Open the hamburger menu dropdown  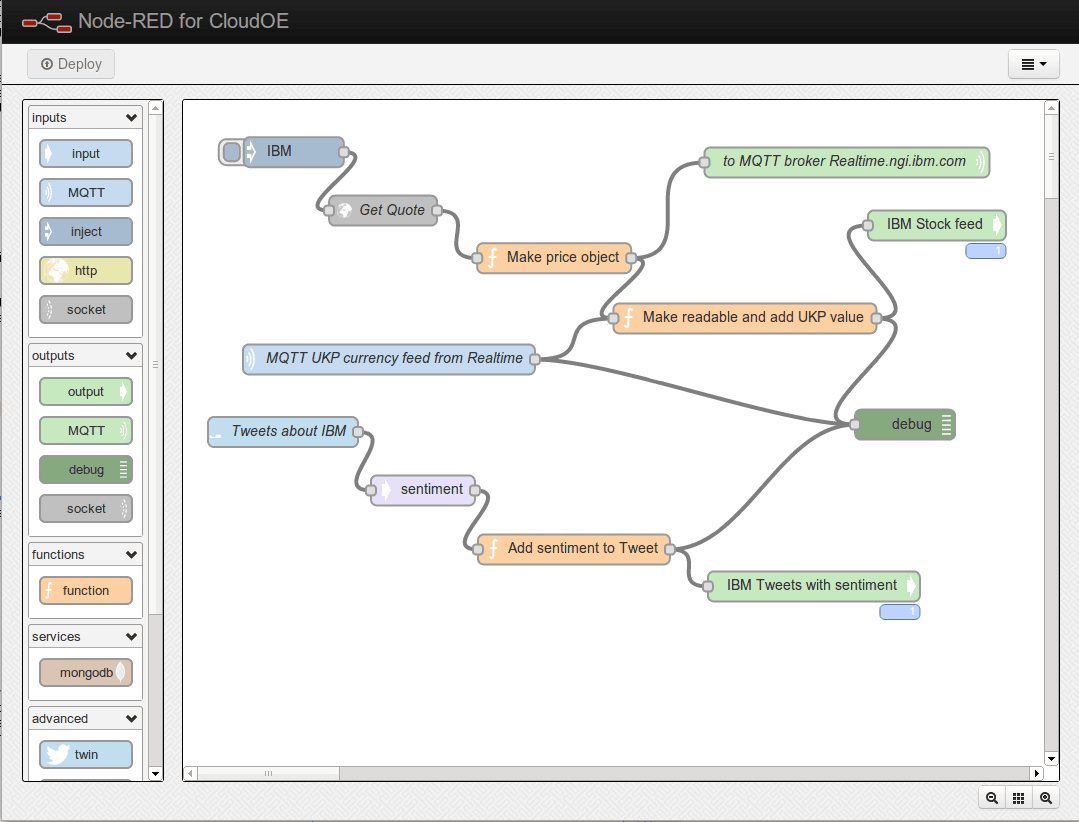(x=1033, y=64)
